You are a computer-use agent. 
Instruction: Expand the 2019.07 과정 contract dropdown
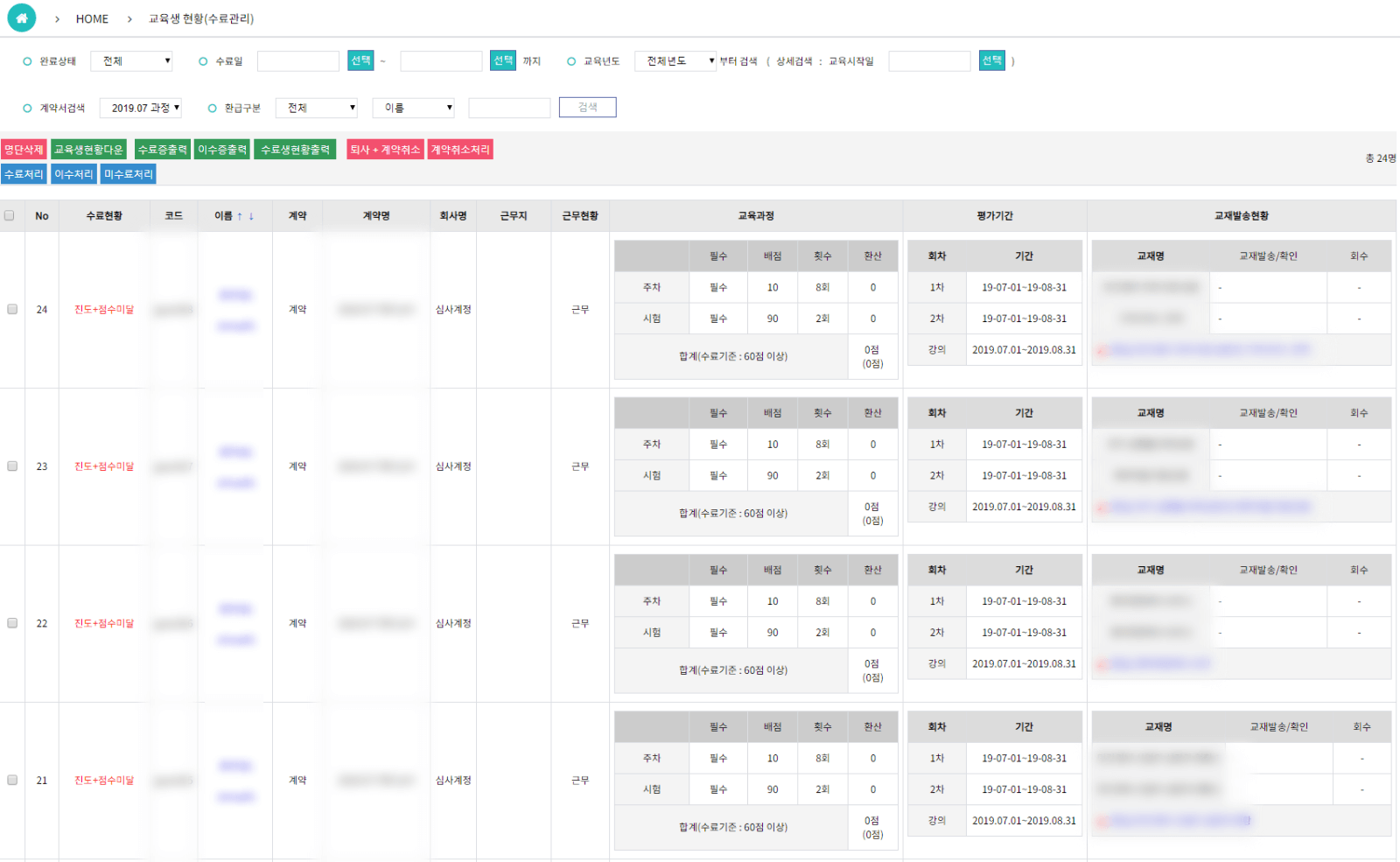[x=141, y=108]
